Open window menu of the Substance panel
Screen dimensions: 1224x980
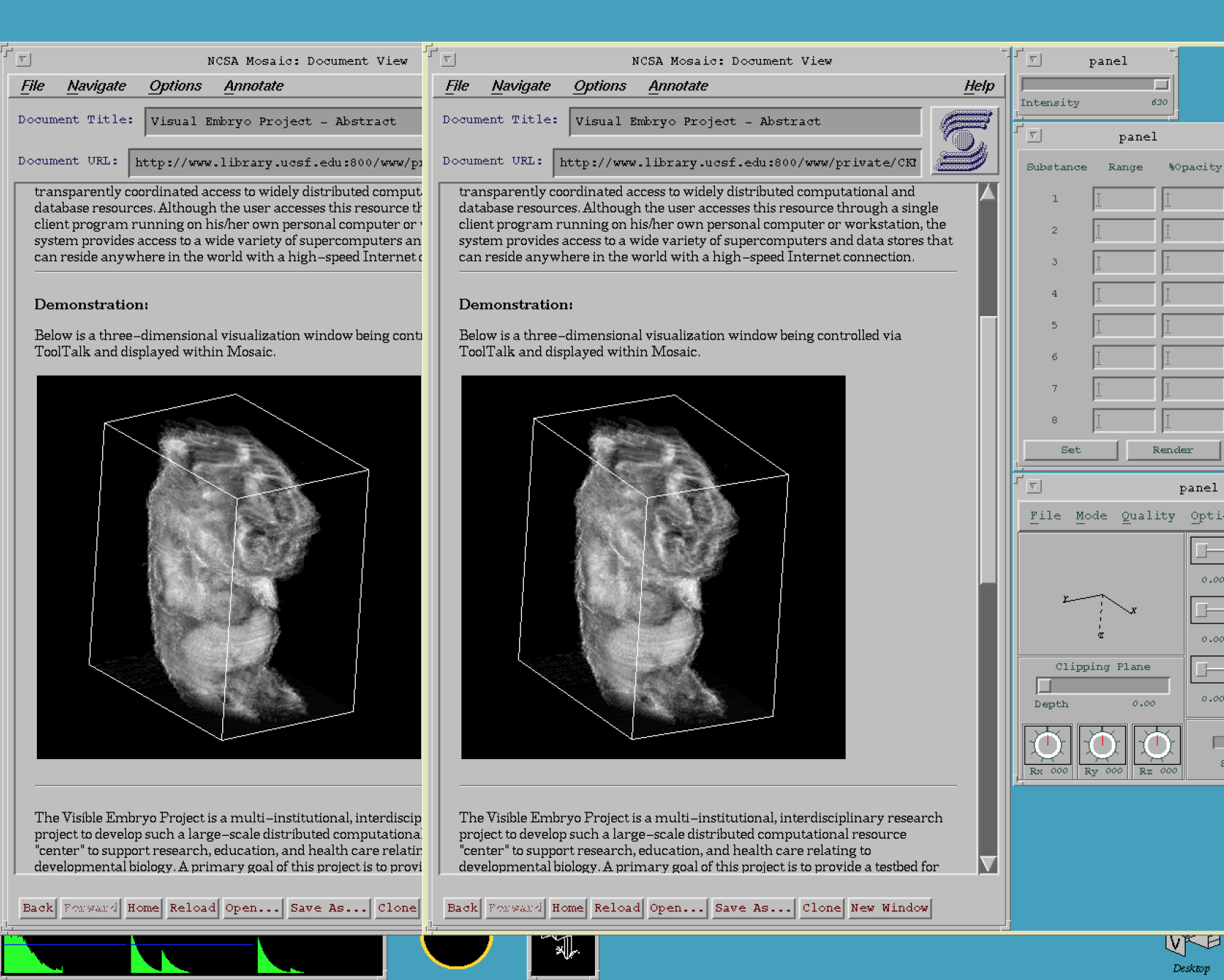click(1034, 136)
